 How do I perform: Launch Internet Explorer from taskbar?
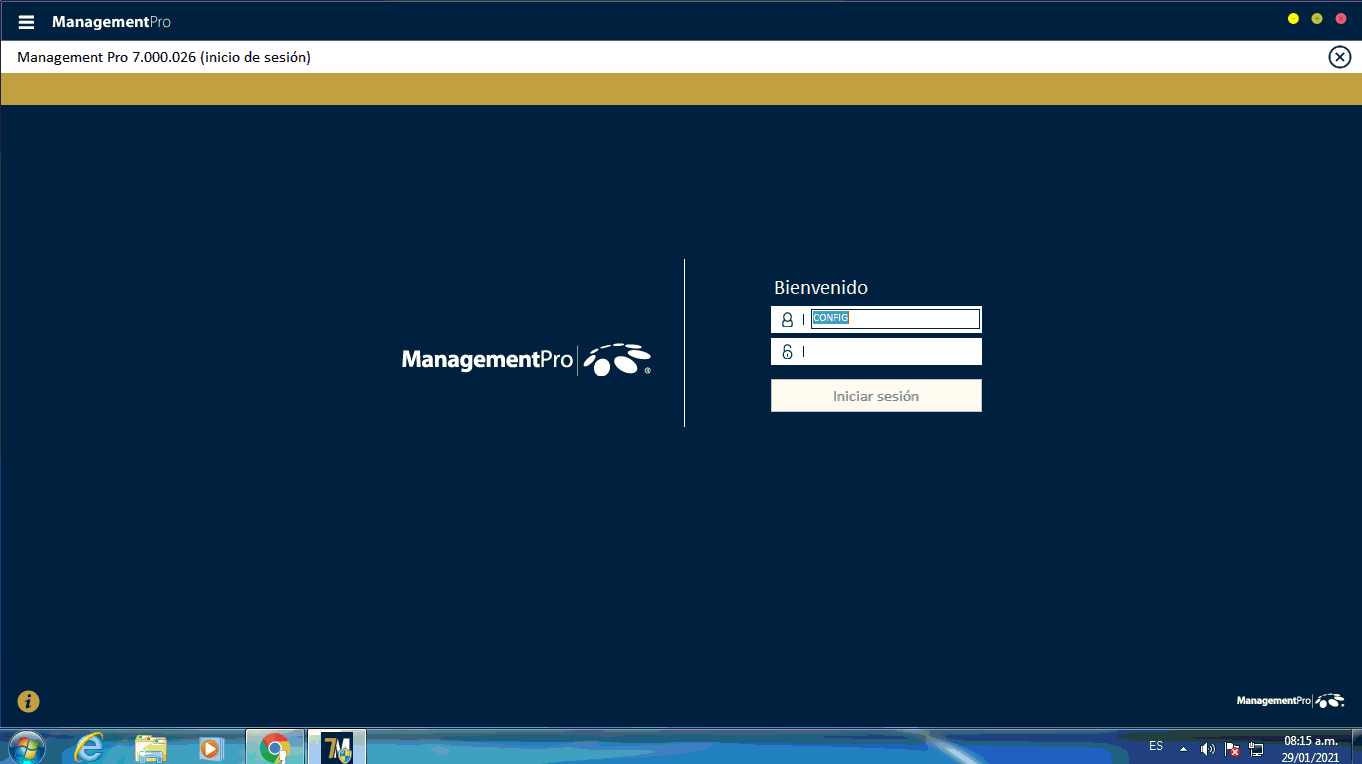click(x=90, y=747)
